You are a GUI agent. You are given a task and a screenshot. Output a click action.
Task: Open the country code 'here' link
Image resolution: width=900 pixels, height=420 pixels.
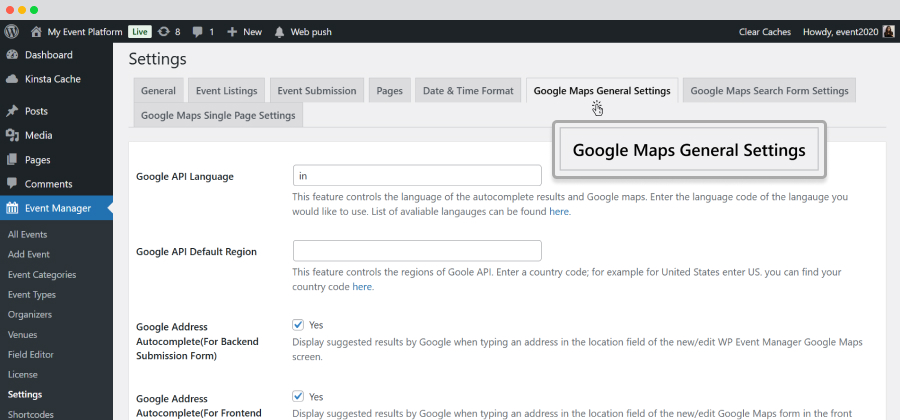[362, 287]
